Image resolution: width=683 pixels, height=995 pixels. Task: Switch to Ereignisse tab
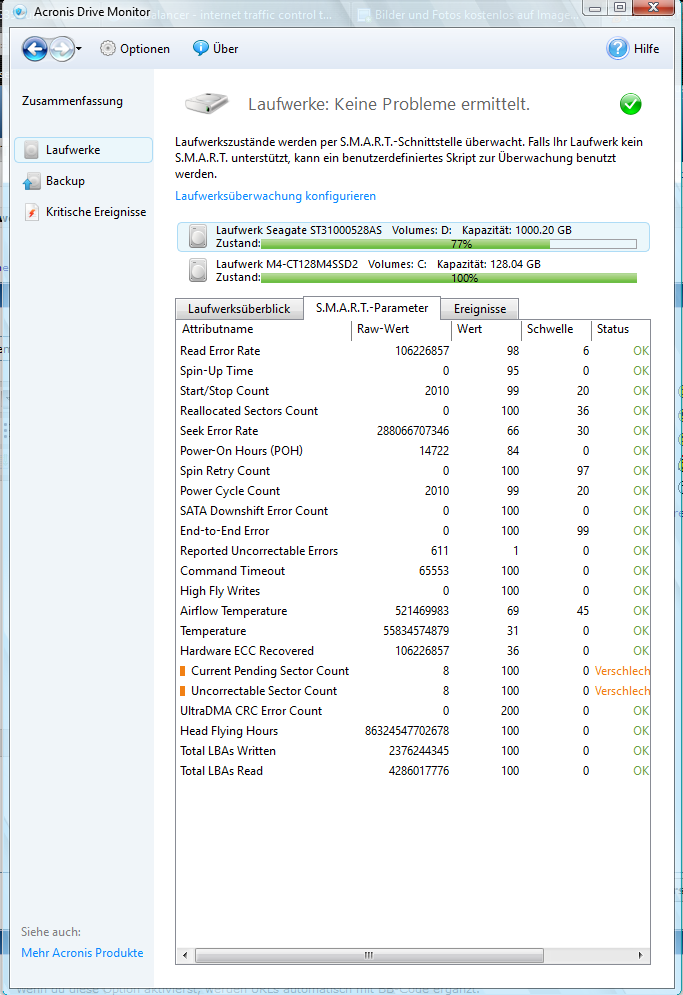(480, 309)
